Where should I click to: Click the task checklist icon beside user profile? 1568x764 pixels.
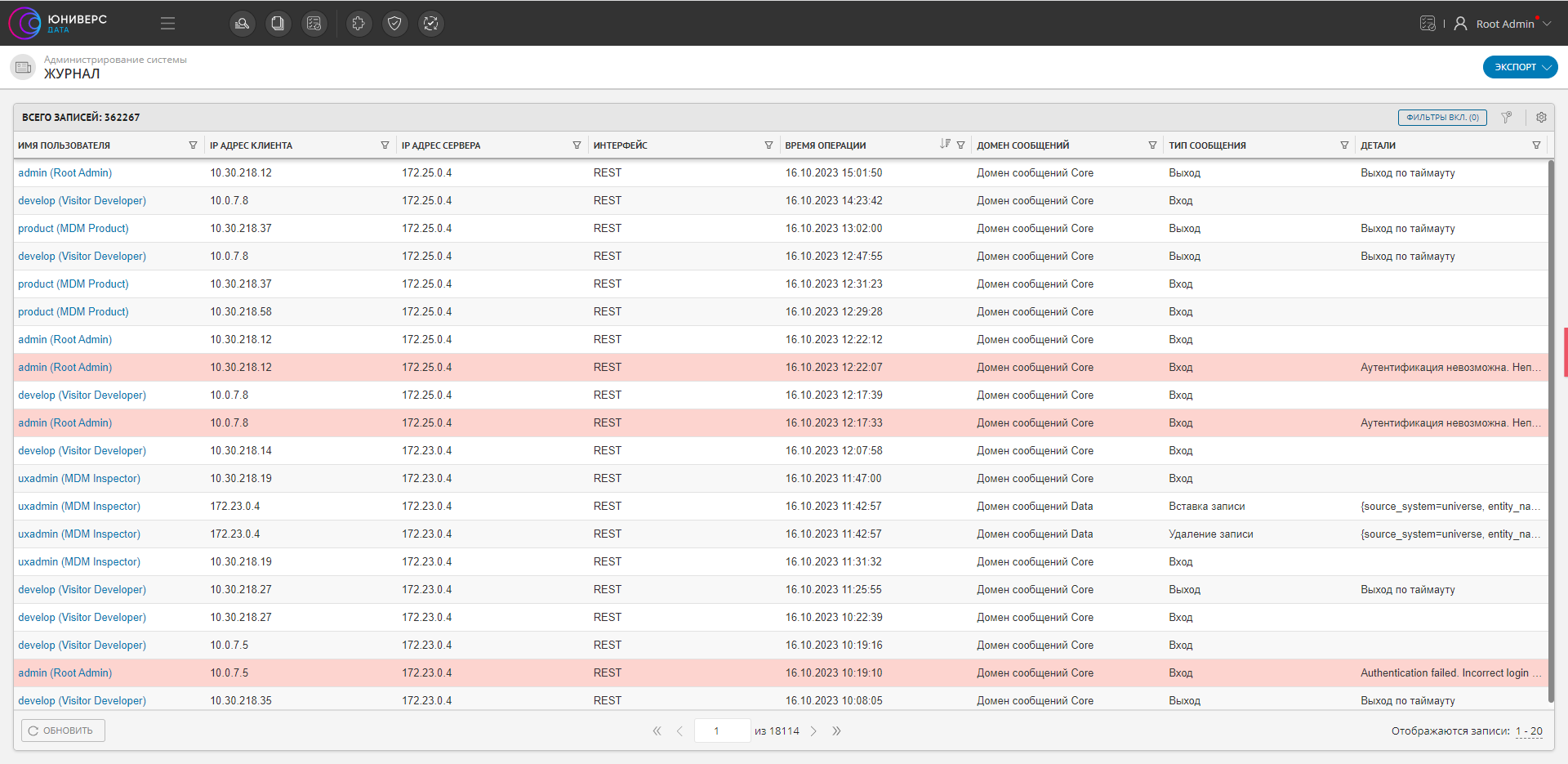(1427, 24)
